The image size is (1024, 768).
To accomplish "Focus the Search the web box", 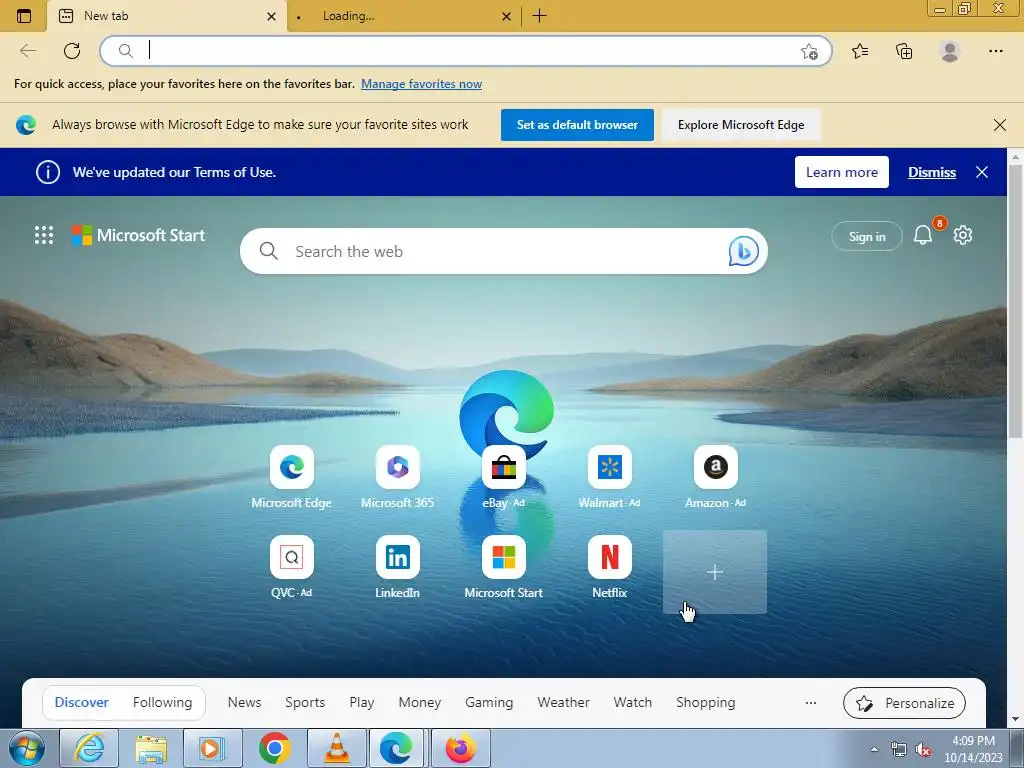I will 503,251.
